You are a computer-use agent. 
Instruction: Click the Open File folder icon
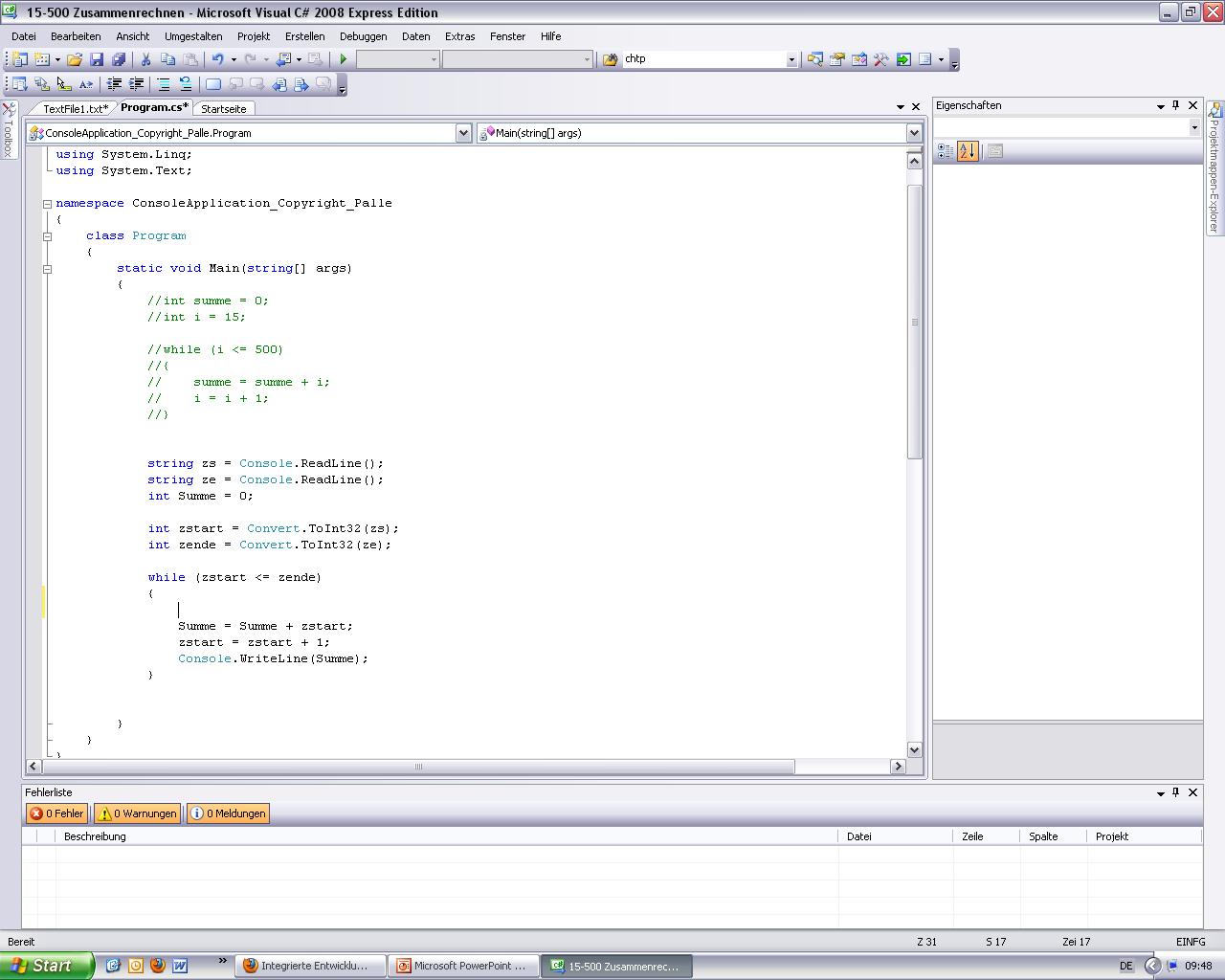click(x=75, y=59)
